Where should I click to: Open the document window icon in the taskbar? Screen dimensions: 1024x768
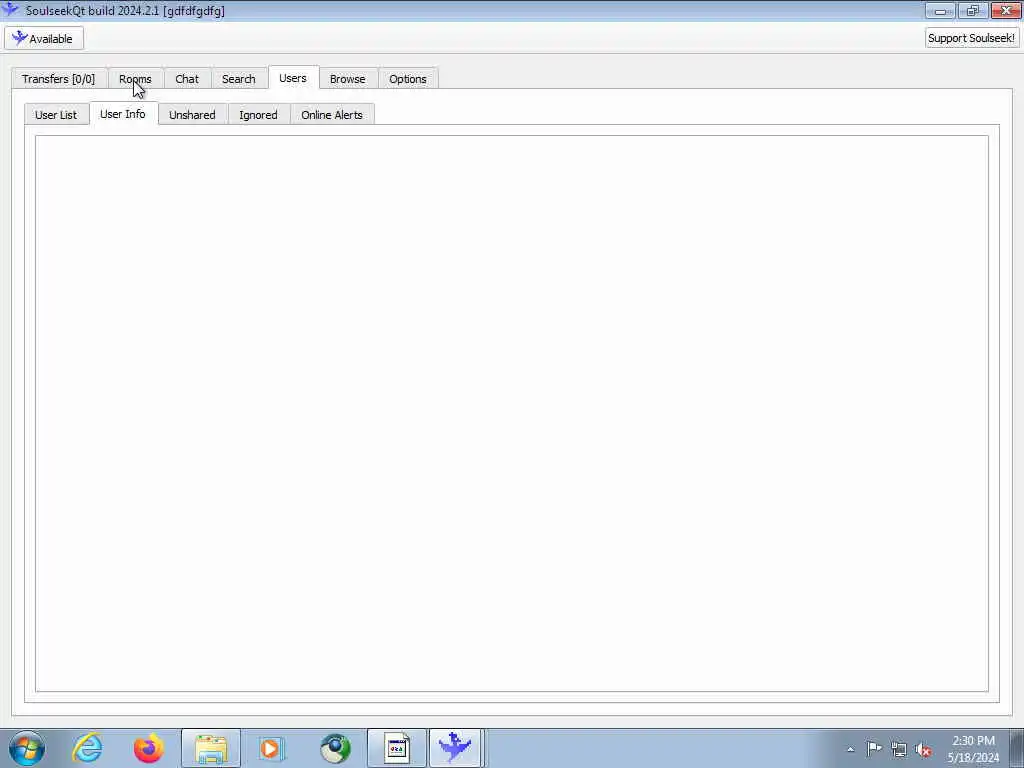point(396,748)
